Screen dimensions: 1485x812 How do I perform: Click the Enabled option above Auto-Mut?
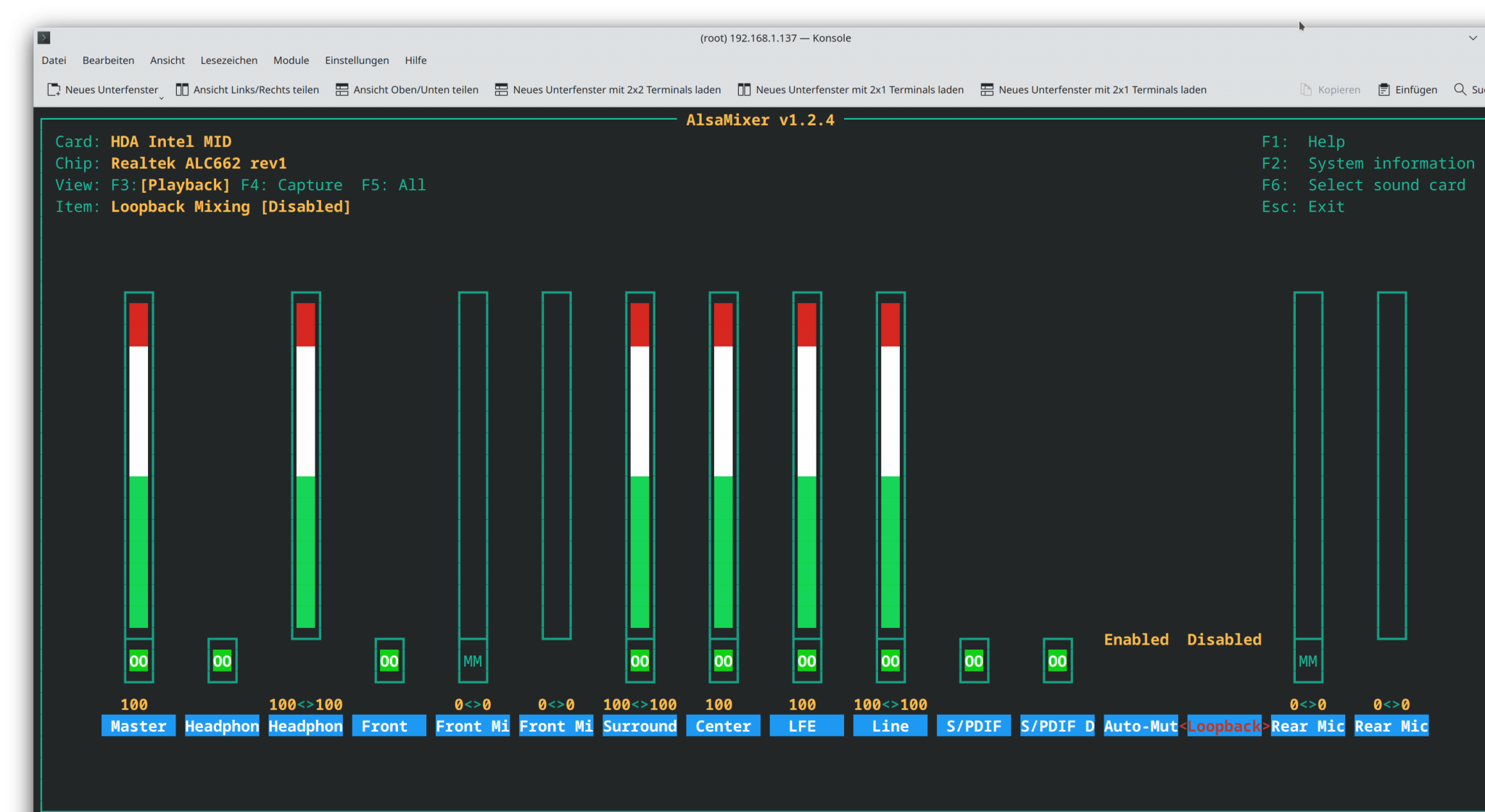pyautogui.click(x=1136, y=639)
